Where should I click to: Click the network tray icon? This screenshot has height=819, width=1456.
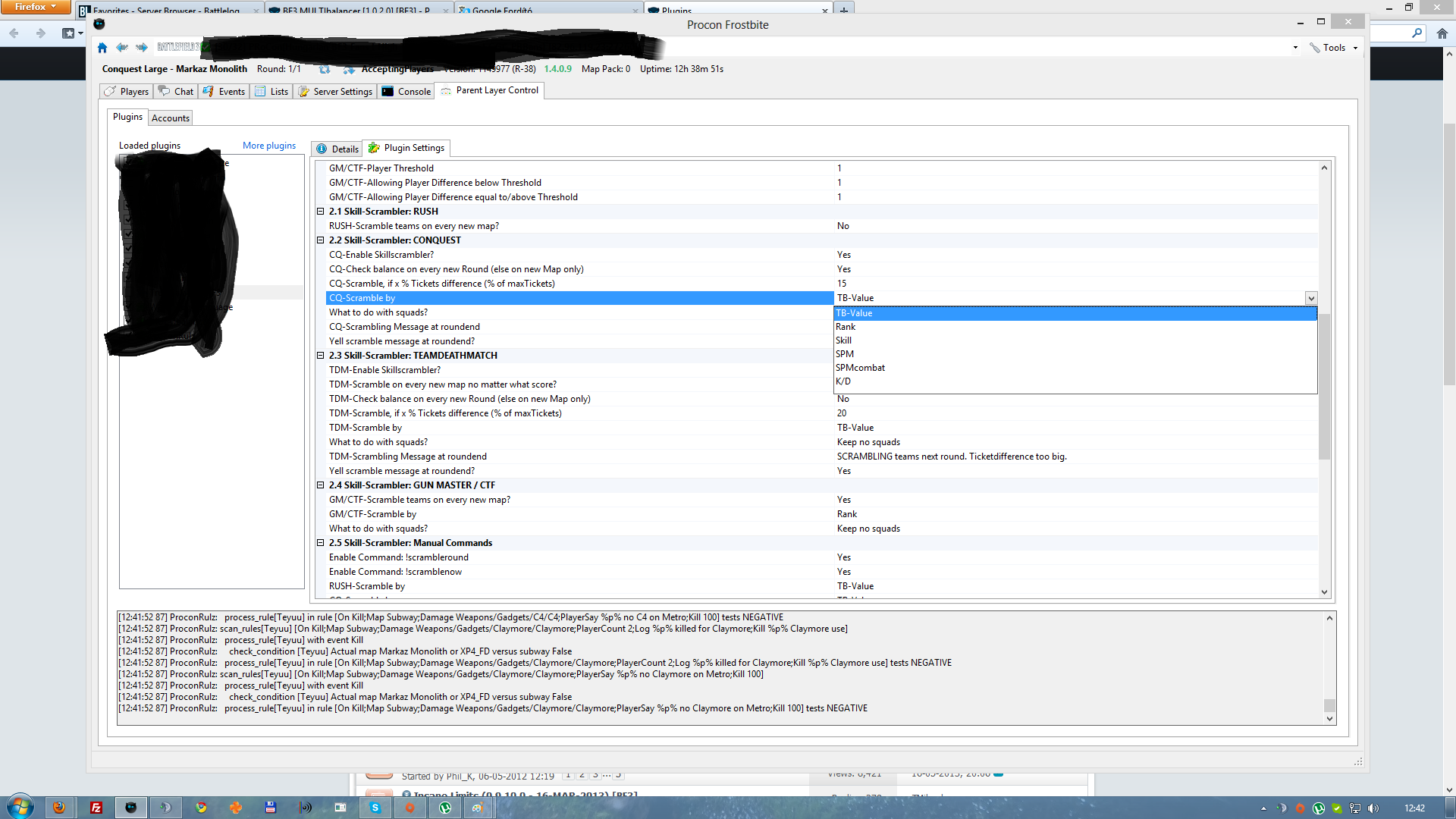point(1355,808)
